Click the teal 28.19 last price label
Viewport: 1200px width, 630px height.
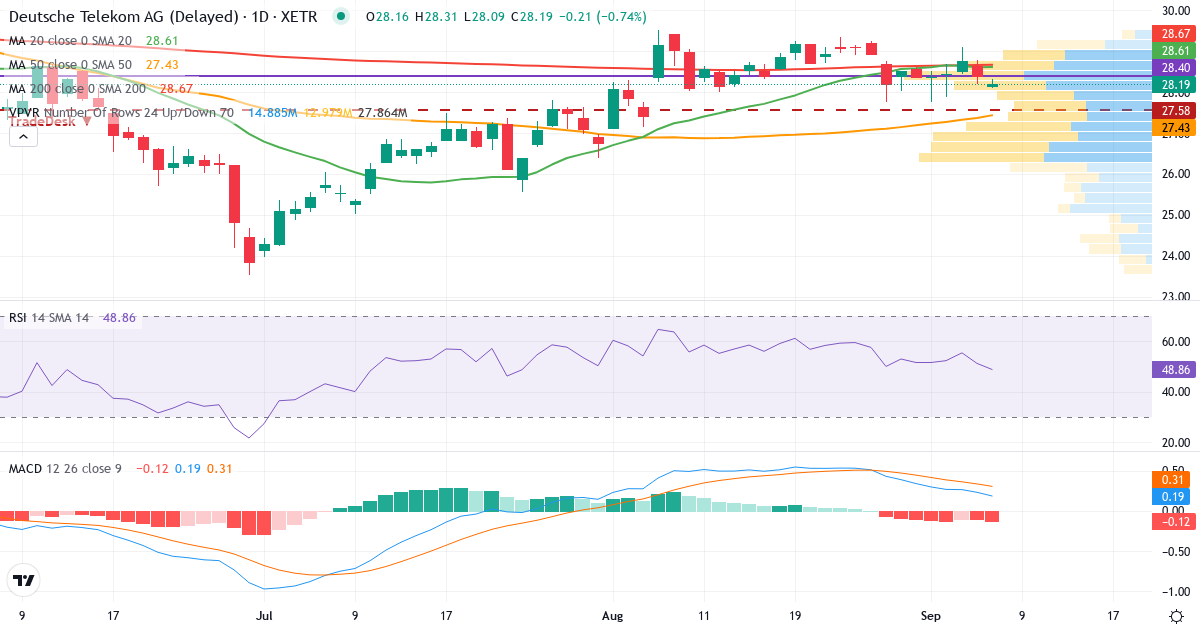tap(1175, 85)
